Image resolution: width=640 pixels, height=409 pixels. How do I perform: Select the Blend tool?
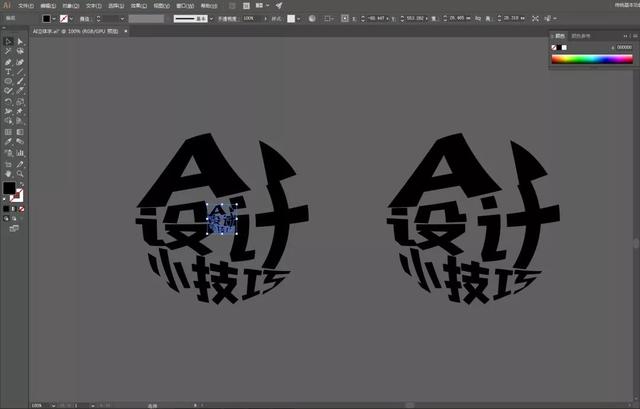[20, 142]
